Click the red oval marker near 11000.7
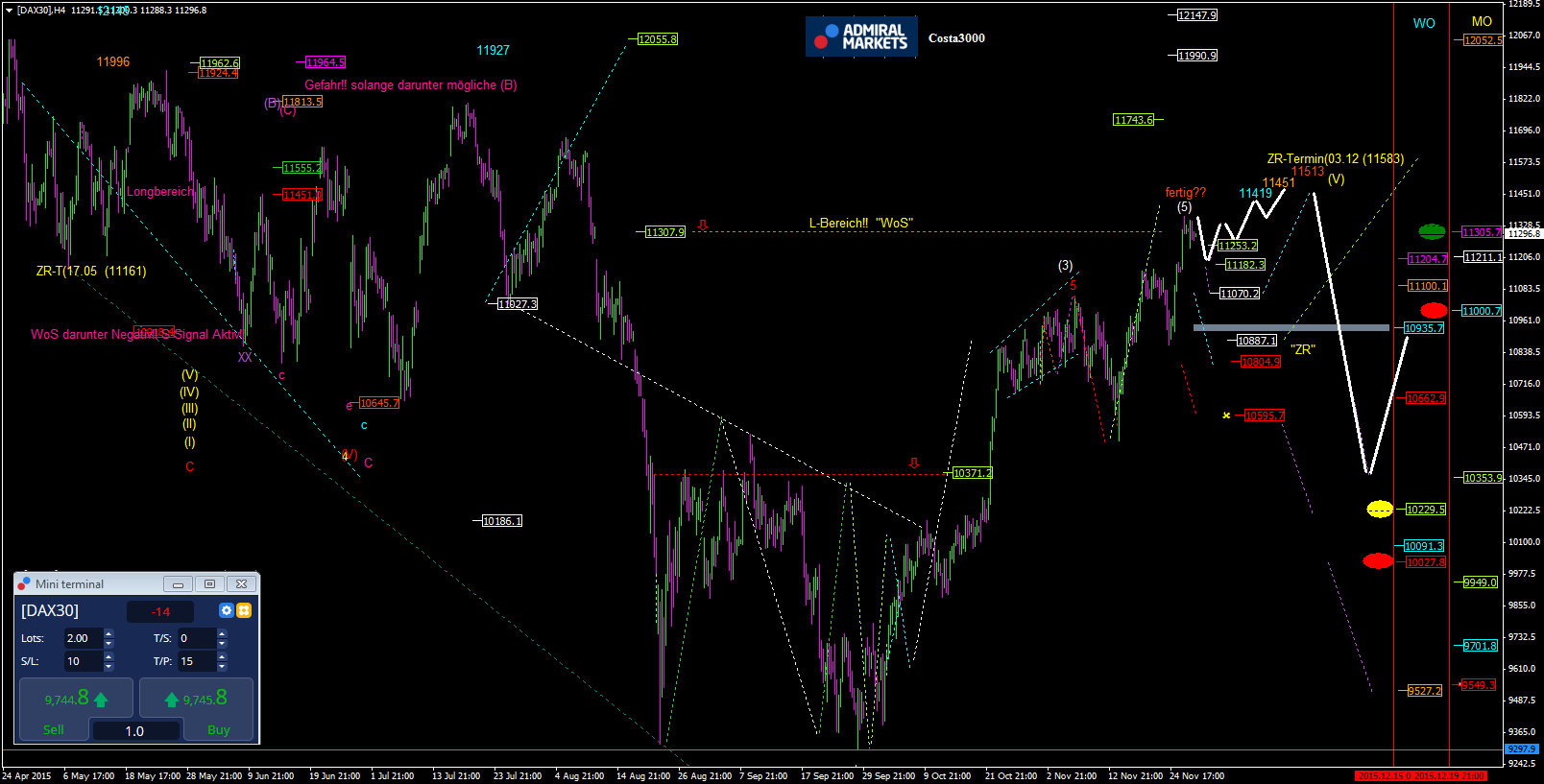Image resolution: width=1544 pixels, height=784 pixels. point(1434,310)
